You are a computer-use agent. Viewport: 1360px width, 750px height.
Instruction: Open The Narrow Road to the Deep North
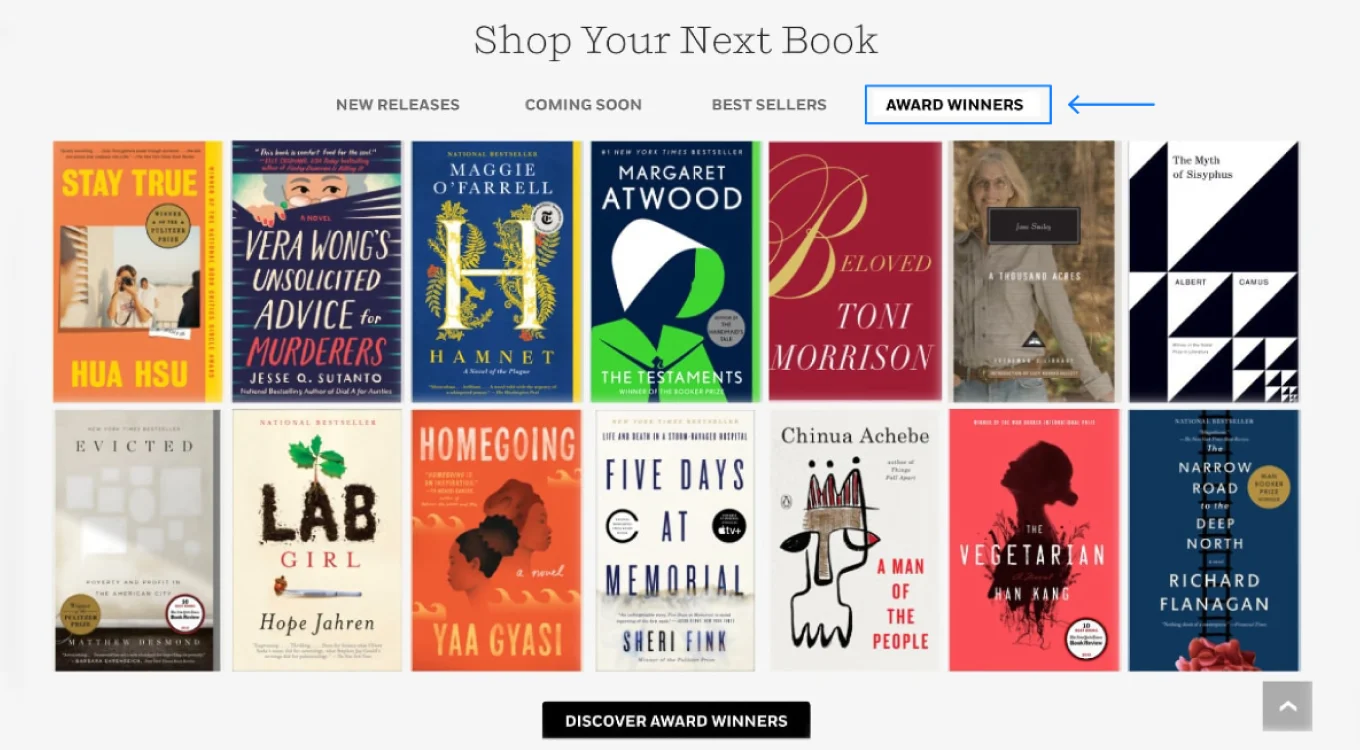[1214, 540]
